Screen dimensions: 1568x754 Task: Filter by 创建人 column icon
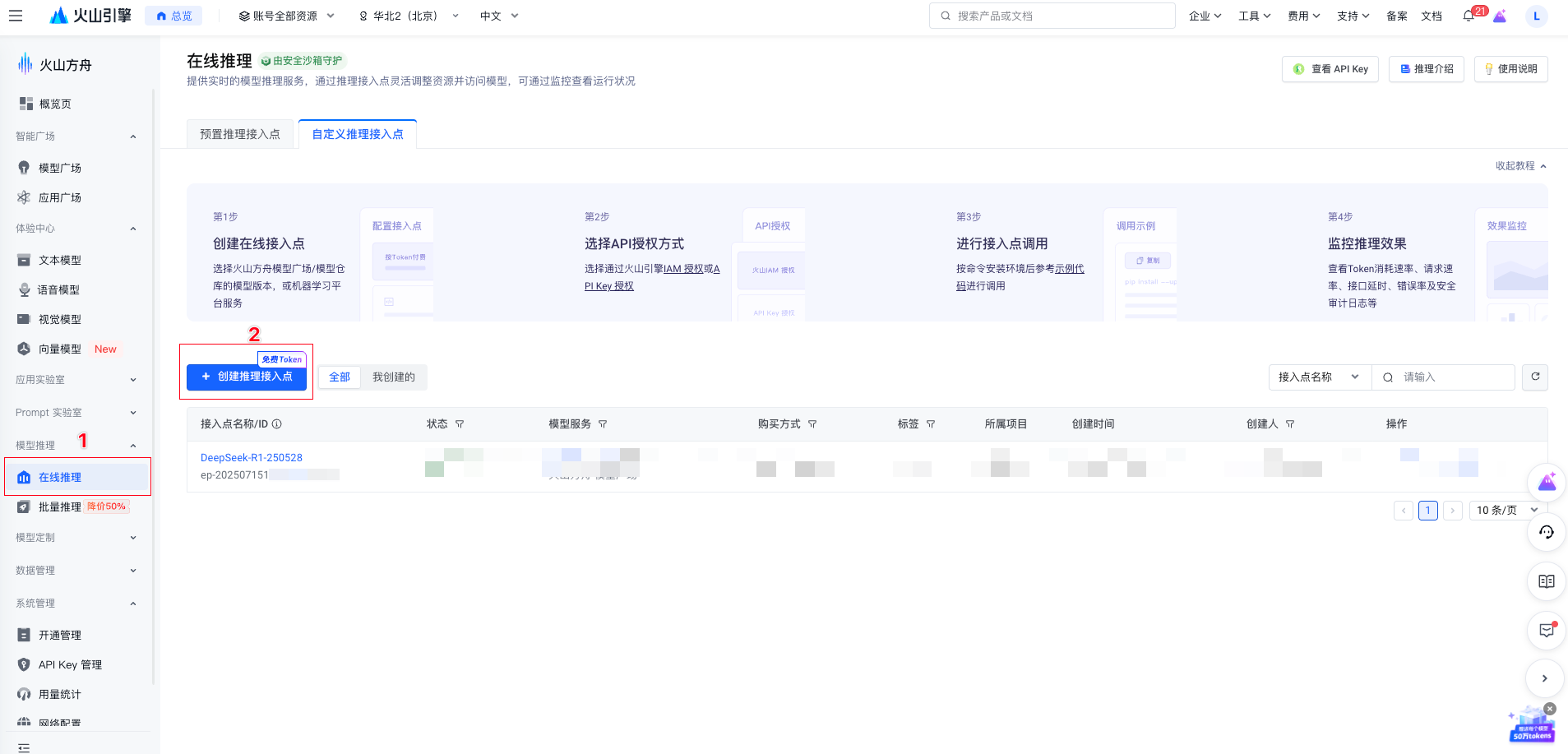1290,424
